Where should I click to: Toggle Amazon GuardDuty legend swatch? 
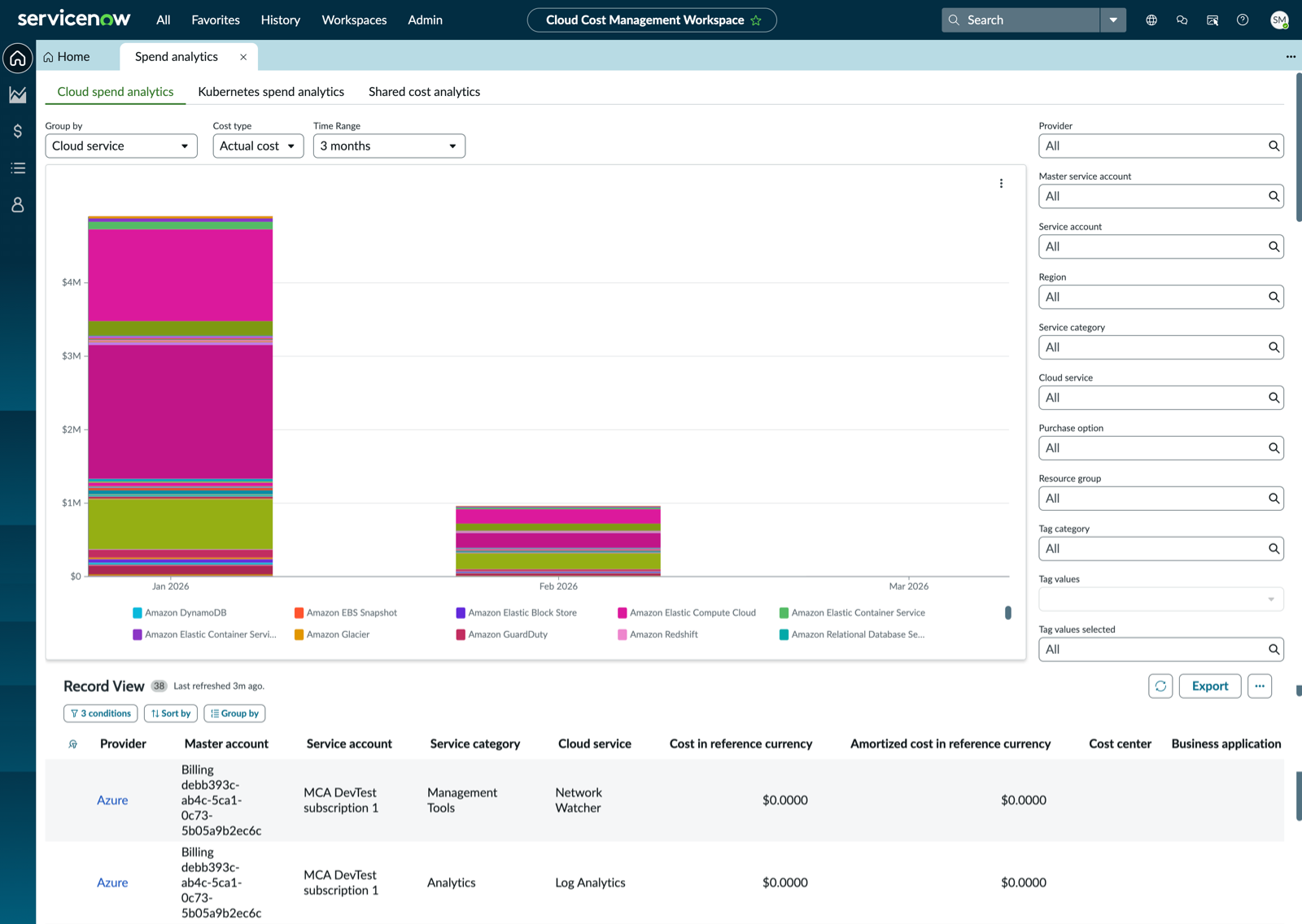[461, 634]
